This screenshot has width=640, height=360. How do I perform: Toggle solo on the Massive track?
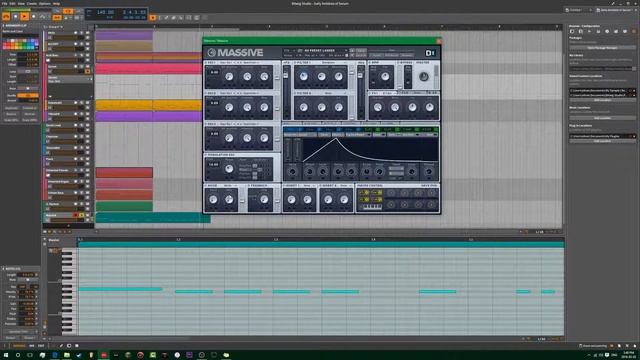click(81, 215)
